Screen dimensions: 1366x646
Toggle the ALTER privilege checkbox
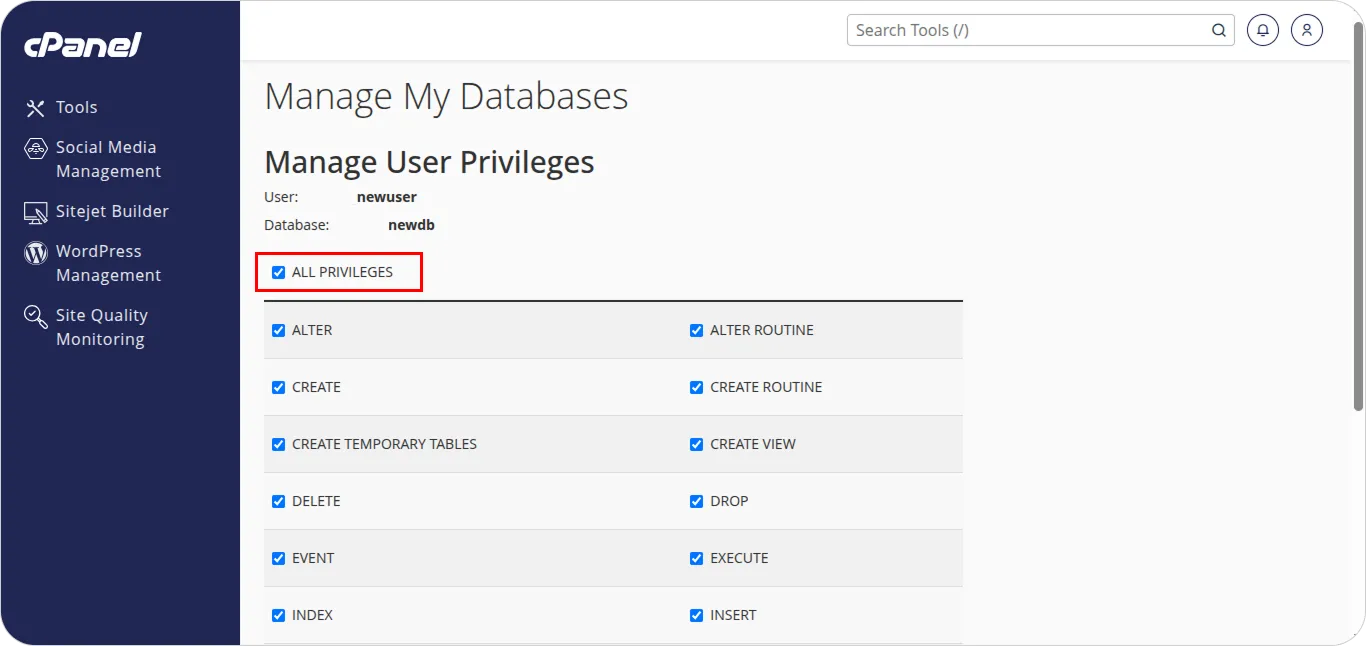pyautogui.click(x=279, y=330)
